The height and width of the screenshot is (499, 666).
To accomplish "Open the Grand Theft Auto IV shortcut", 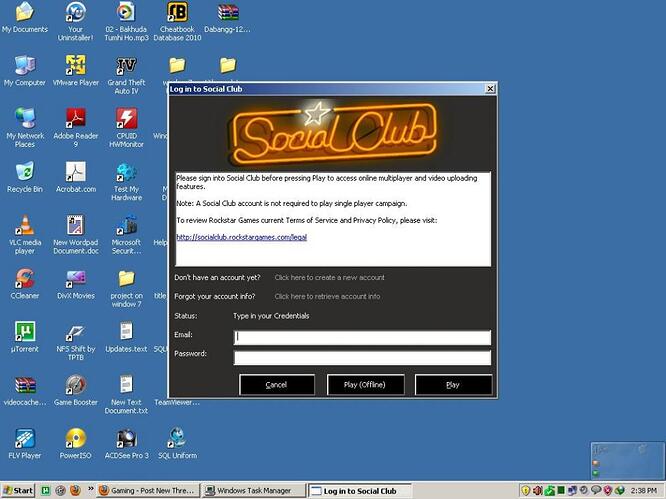I will [x=126, y=66].
